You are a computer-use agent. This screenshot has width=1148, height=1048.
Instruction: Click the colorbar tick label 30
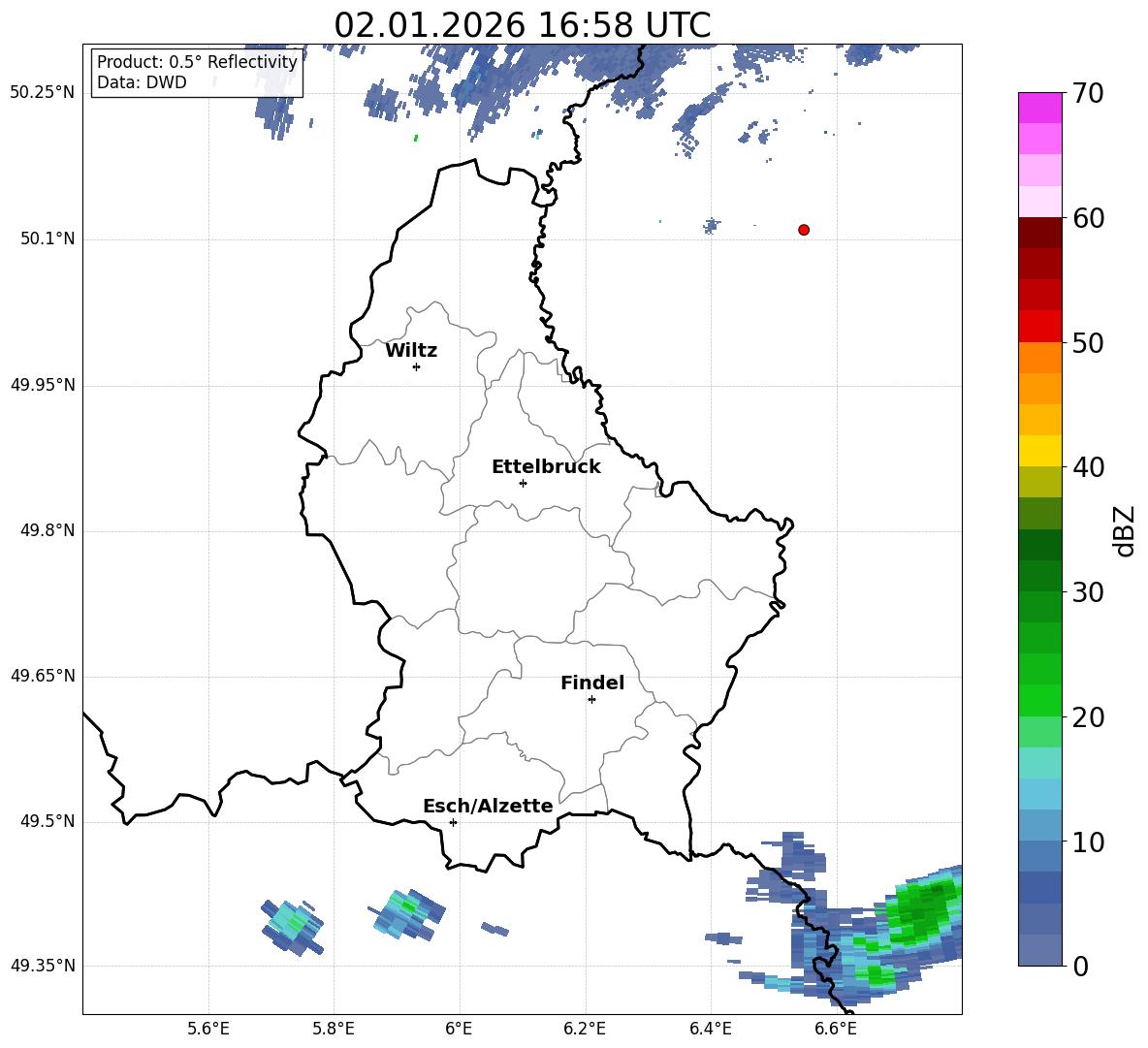(x=1088, y=592)
